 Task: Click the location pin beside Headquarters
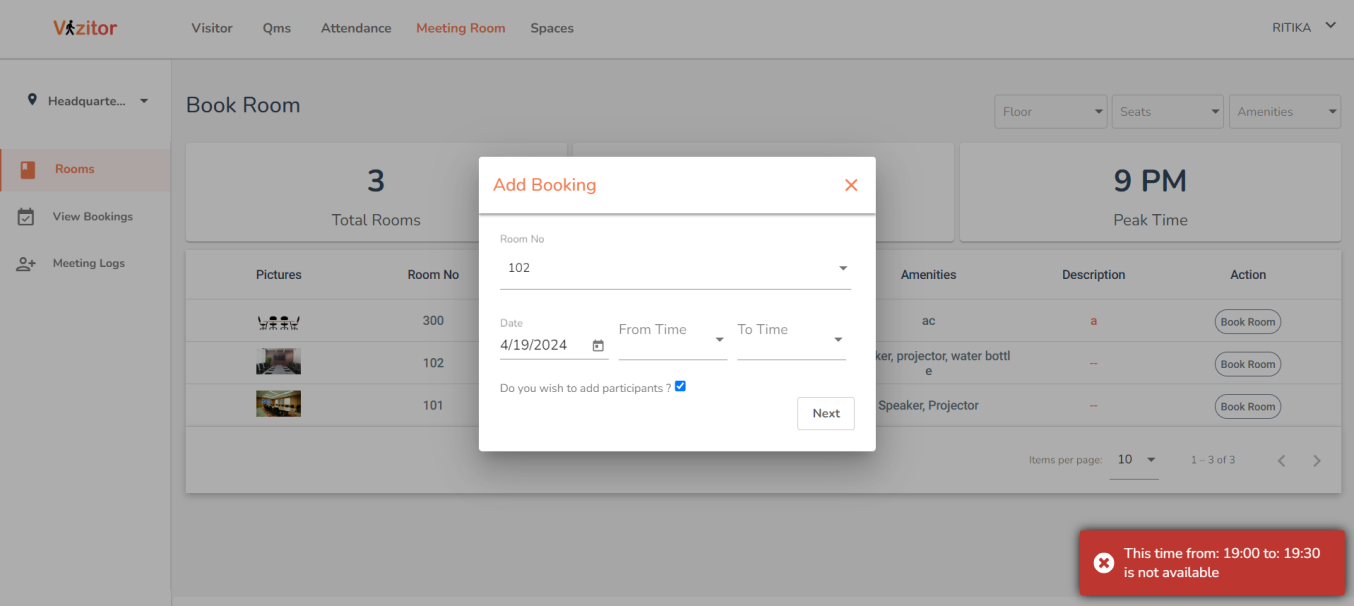(x=32, y=99)
